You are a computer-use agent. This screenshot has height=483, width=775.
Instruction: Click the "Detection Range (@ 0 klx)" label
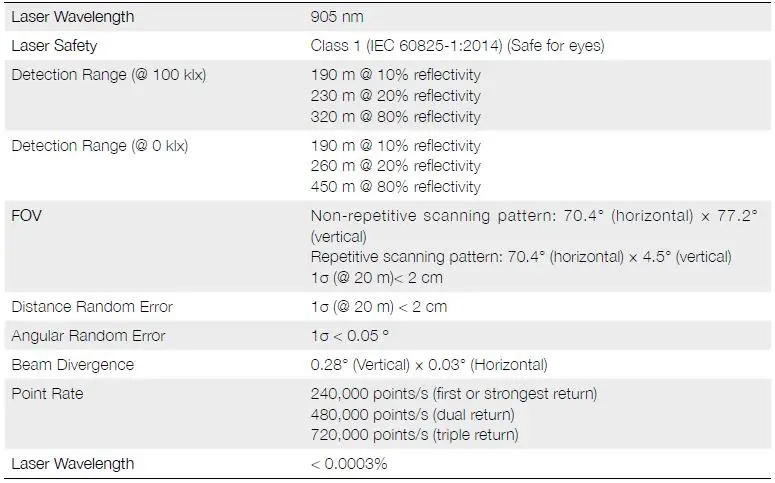[x=99, y=146]
